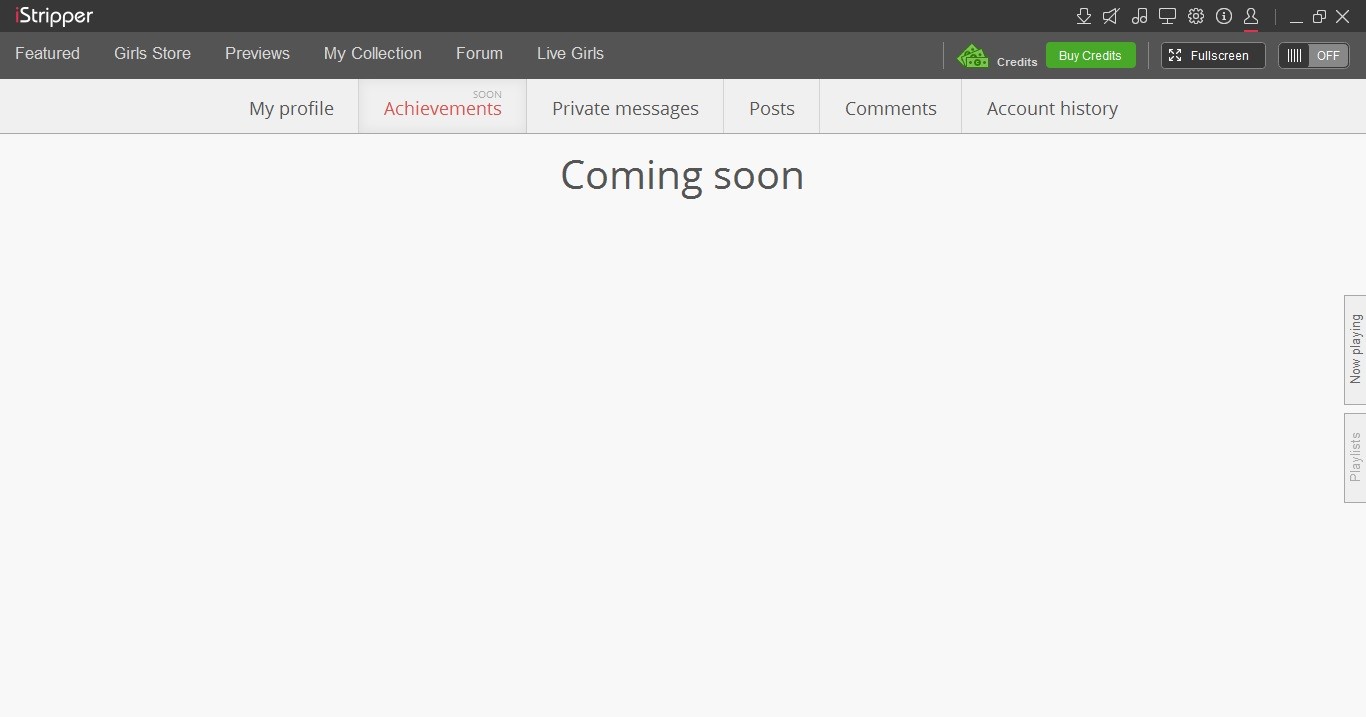This screenshot has width=1366, height=717.
Task: Click the iStripper logo
Action: tap(54, 16)
